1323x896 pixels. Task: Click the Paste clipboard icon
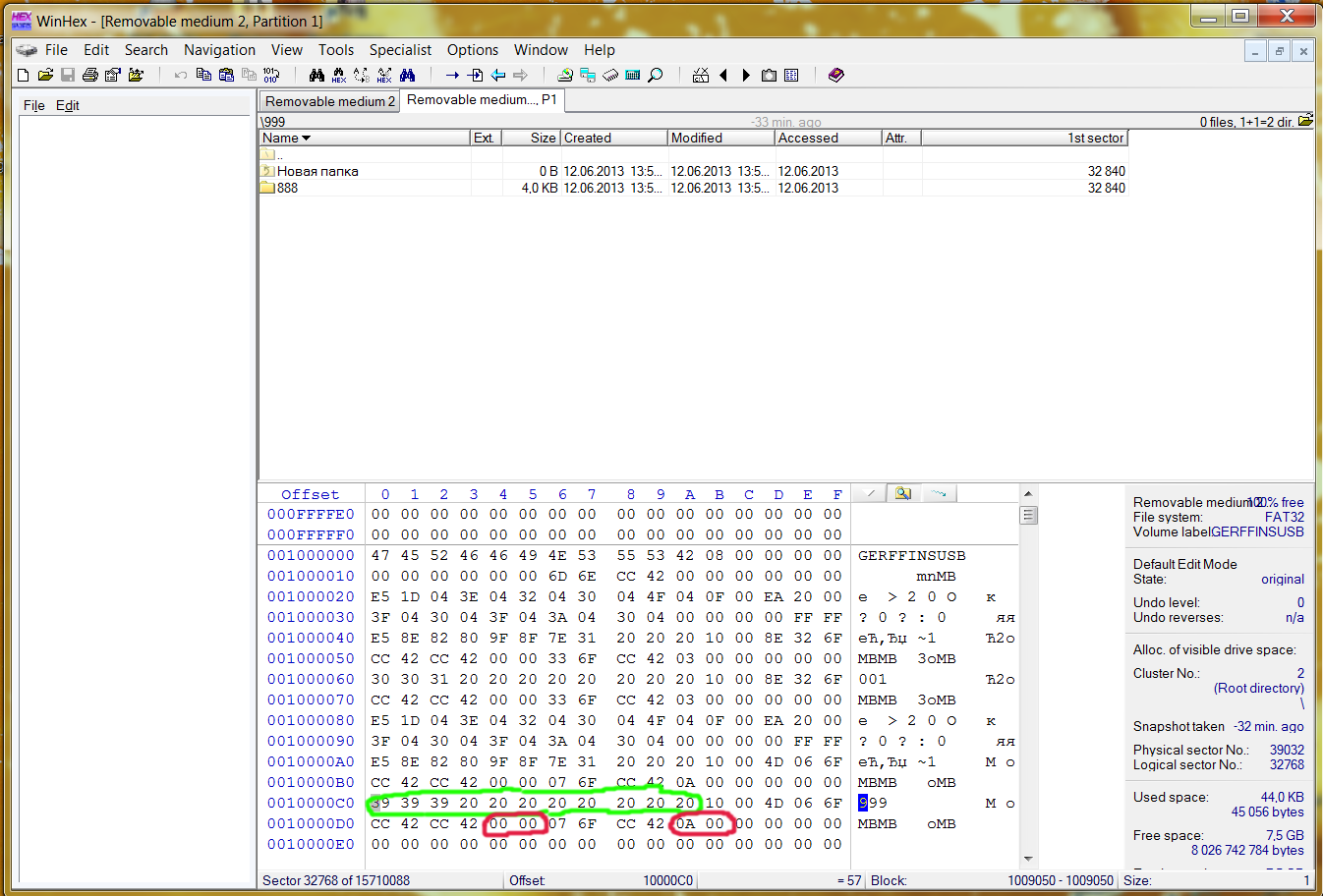coord(226,75)
